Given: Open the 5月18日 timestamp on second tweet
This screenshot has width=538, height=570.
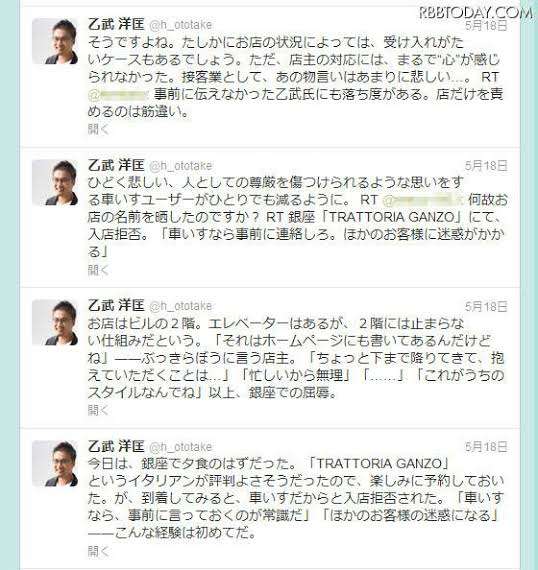Looking at the screenshot, I should (x=486, y=166).
